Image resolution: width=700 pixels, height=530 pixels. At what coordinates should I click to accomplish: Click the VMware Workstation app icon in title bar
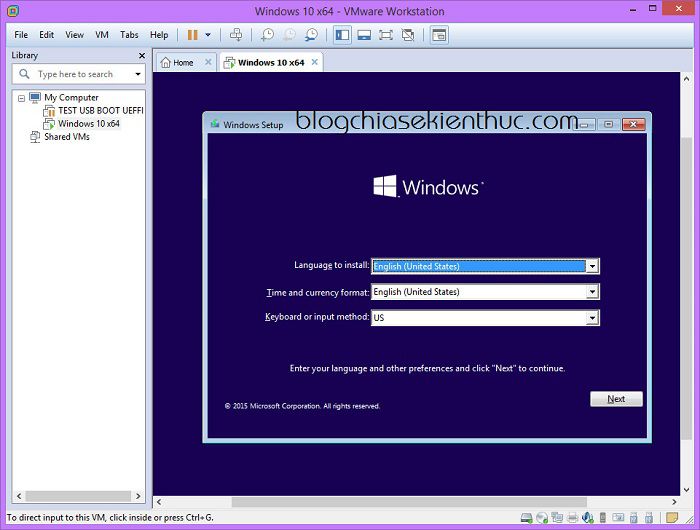[x=13, y=11]
